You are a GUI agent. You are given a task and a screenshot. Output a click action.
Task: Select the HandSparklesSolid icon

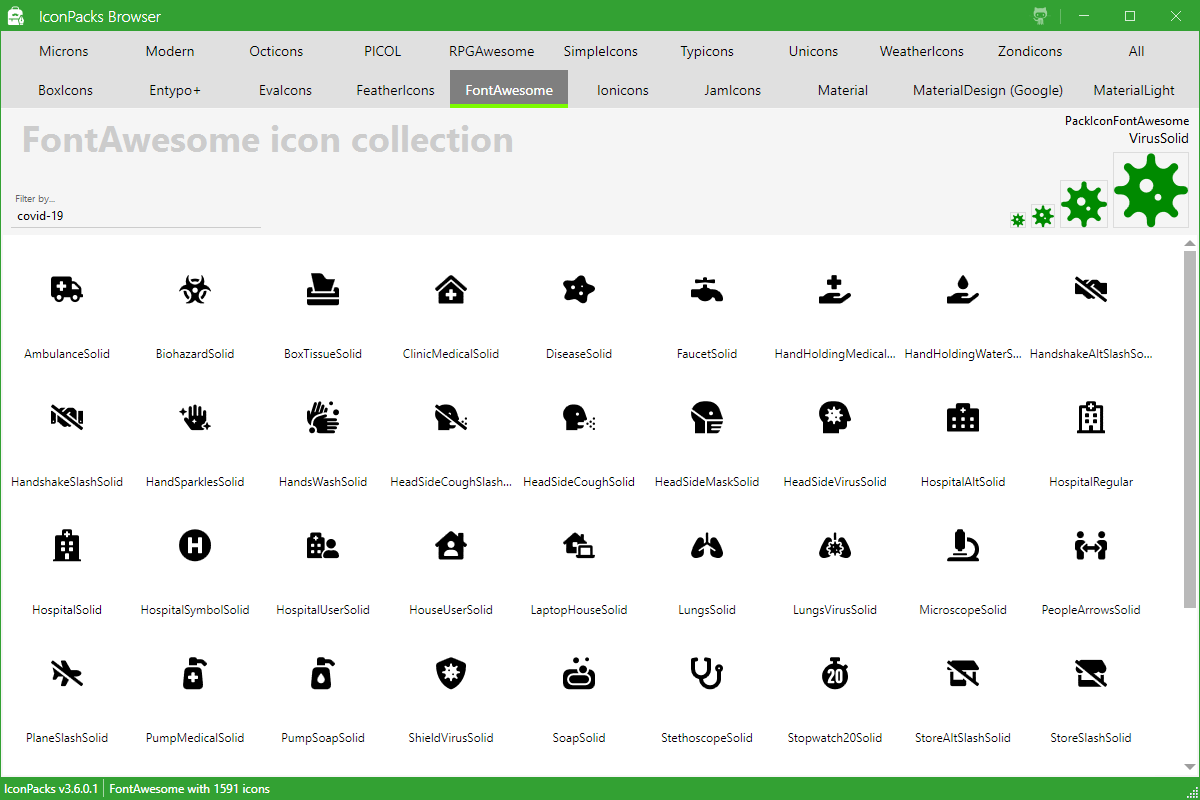(x=195, y=418)
